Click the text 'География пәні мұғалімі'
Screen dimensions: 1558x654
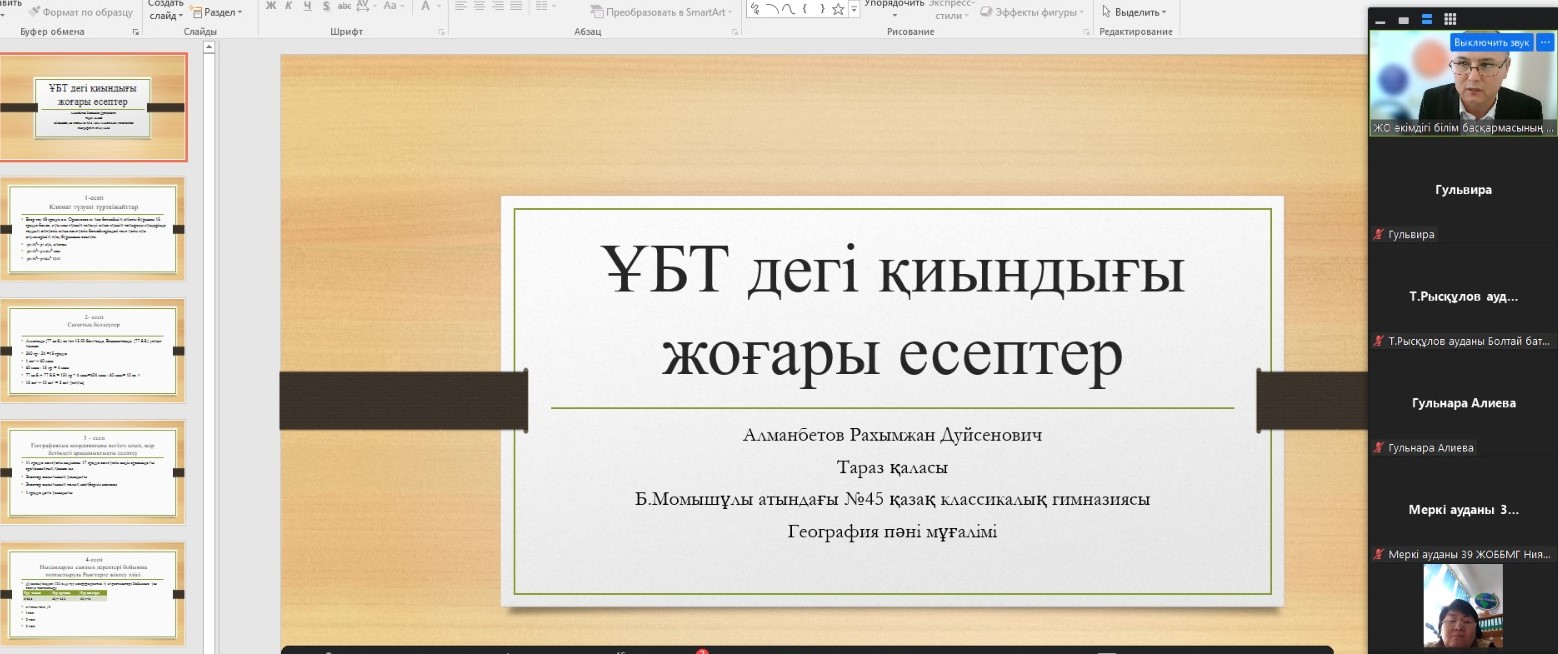click(x=892, y=531)
